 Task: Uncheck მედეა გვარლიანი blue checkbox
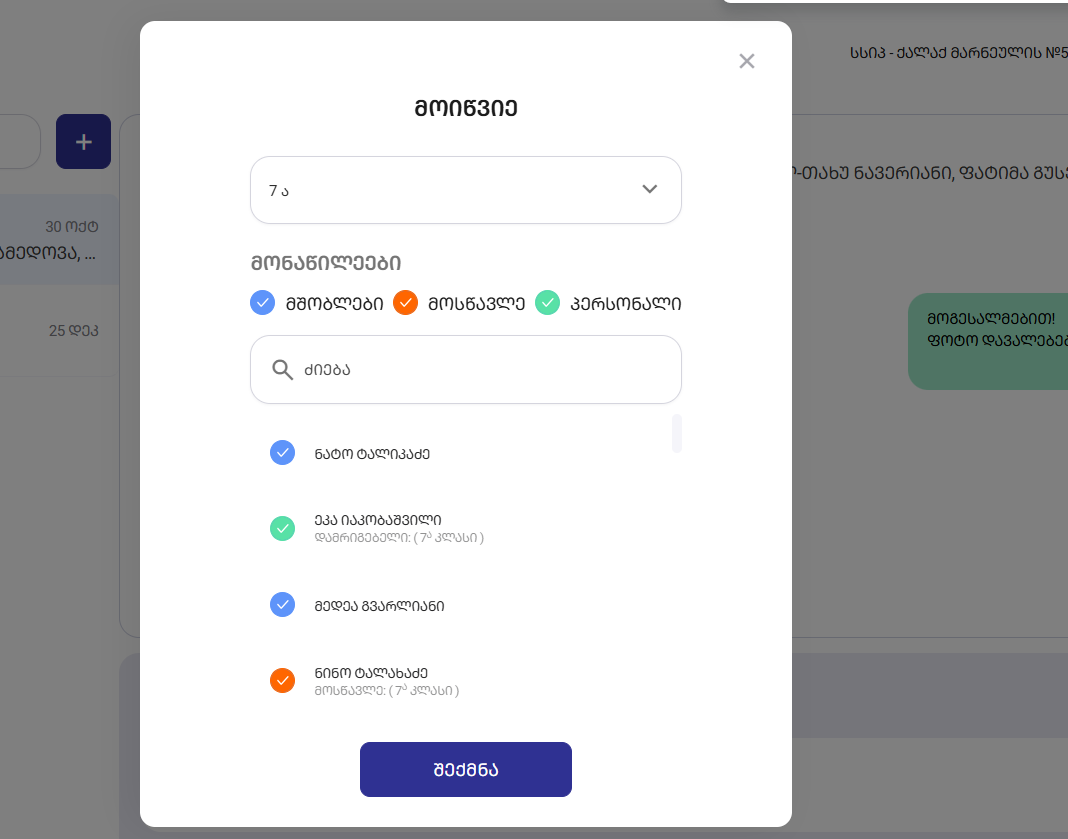pos(283,605)
